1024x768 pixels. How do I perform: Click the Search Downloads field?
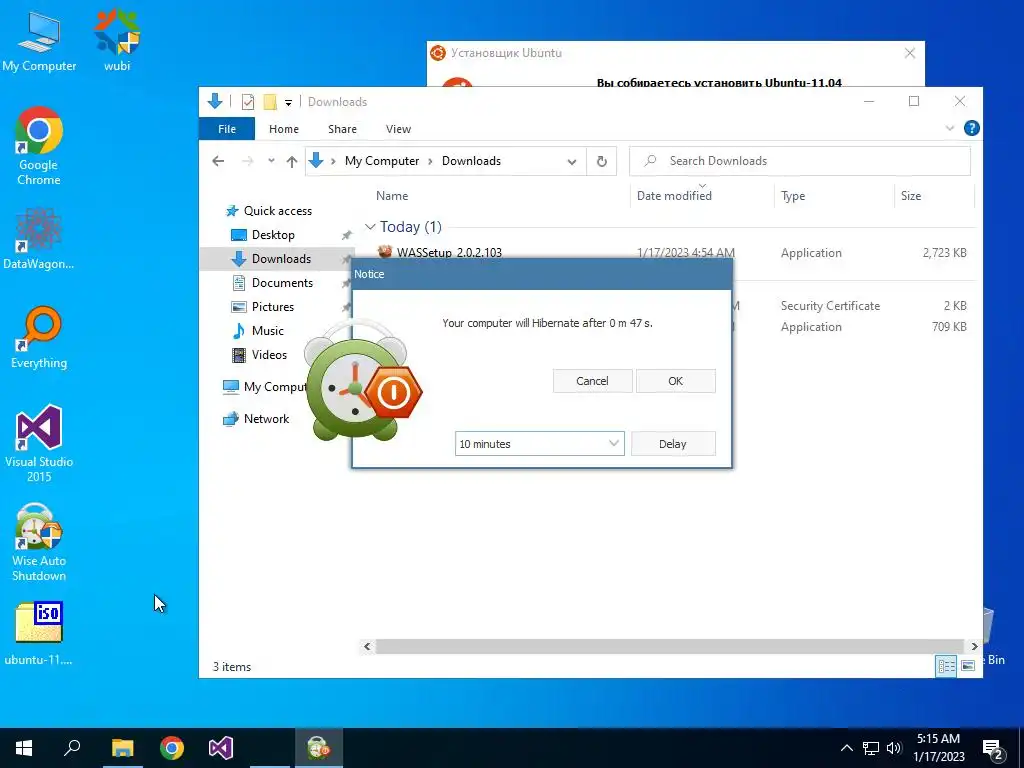click(799, 161)
